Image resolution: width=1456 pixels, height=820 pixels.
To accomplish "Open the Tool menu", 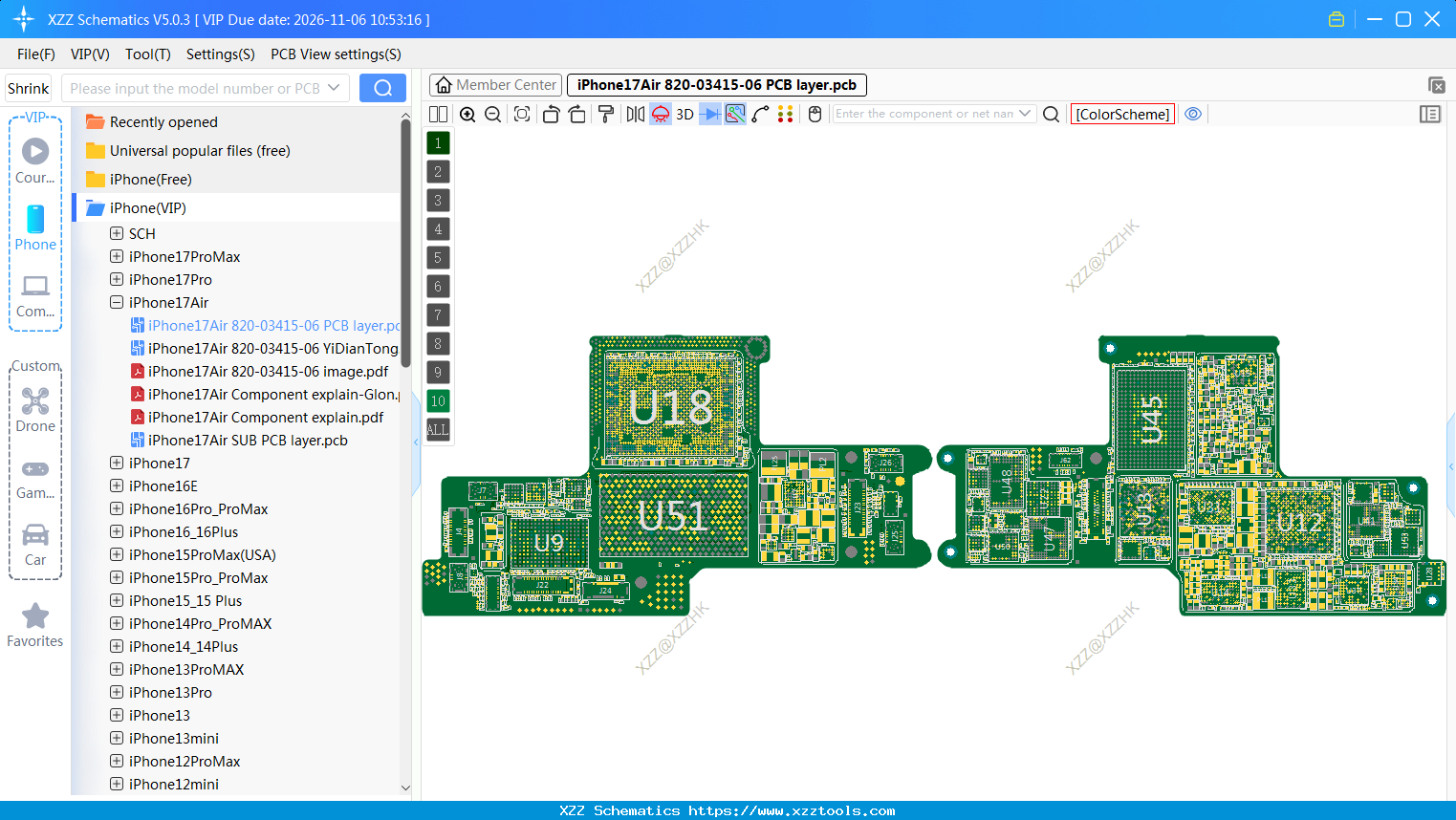I will coord(147,54).
